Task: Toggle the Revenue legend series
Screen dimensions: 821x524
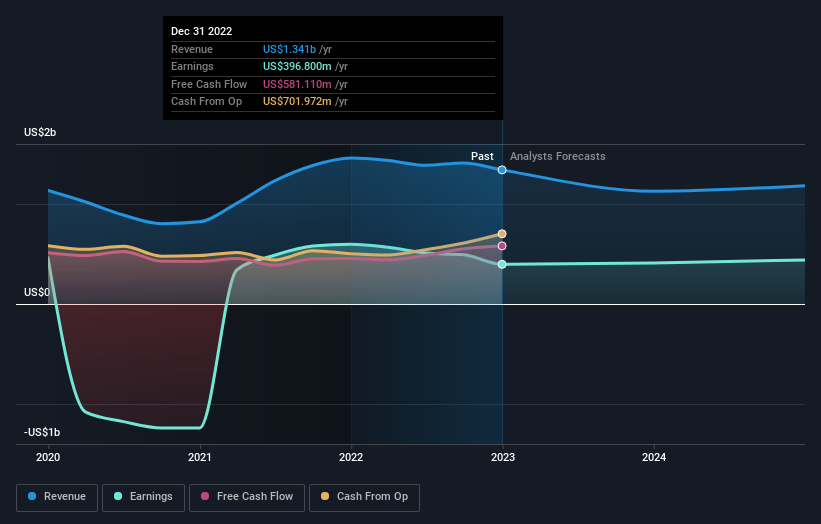Action: [57, 497]
